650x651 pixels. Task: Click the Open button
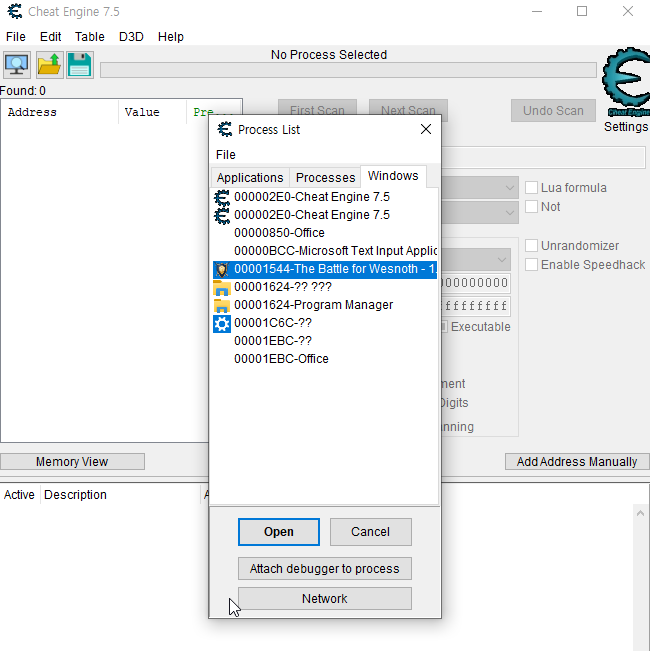click(x=279, y=532)
